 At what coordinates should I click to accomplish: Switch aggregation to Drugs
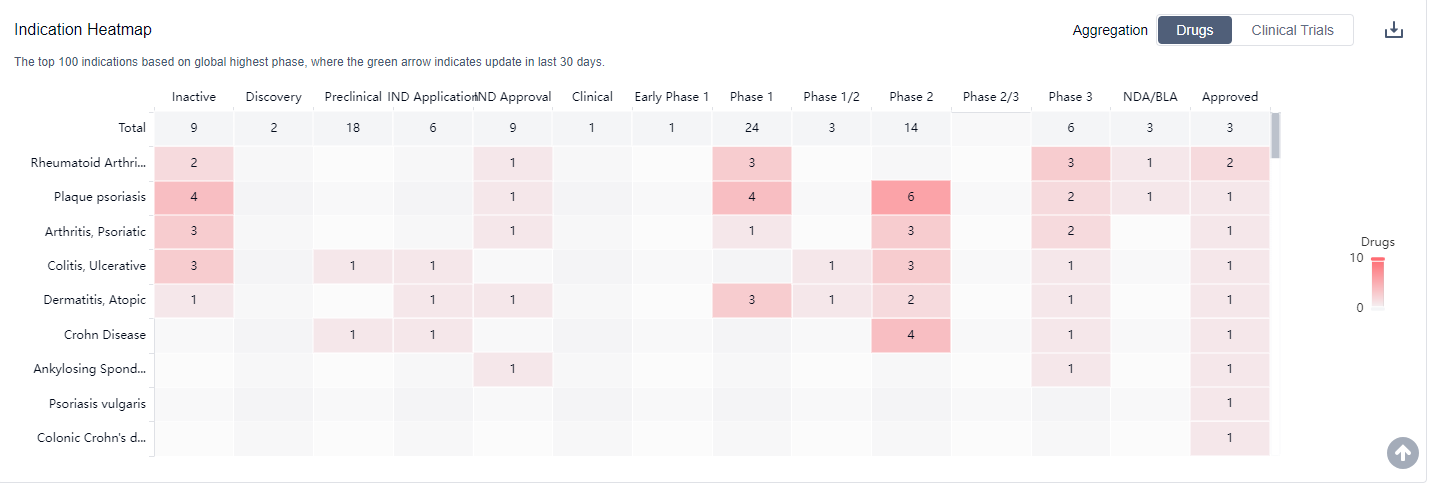[1194, 30]
